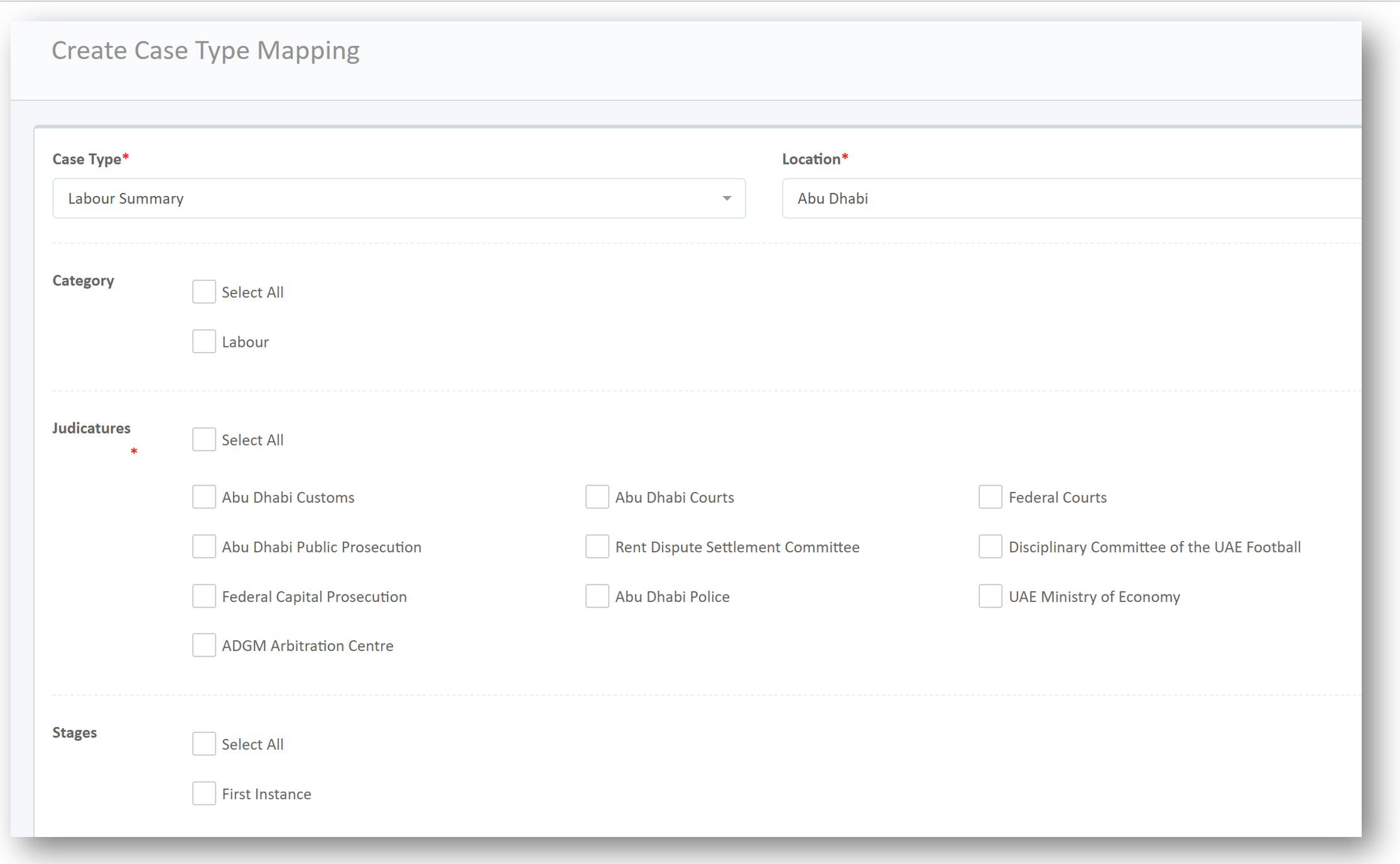
Task: Select the First Instance stage checkbox
Action: (203, 794)
